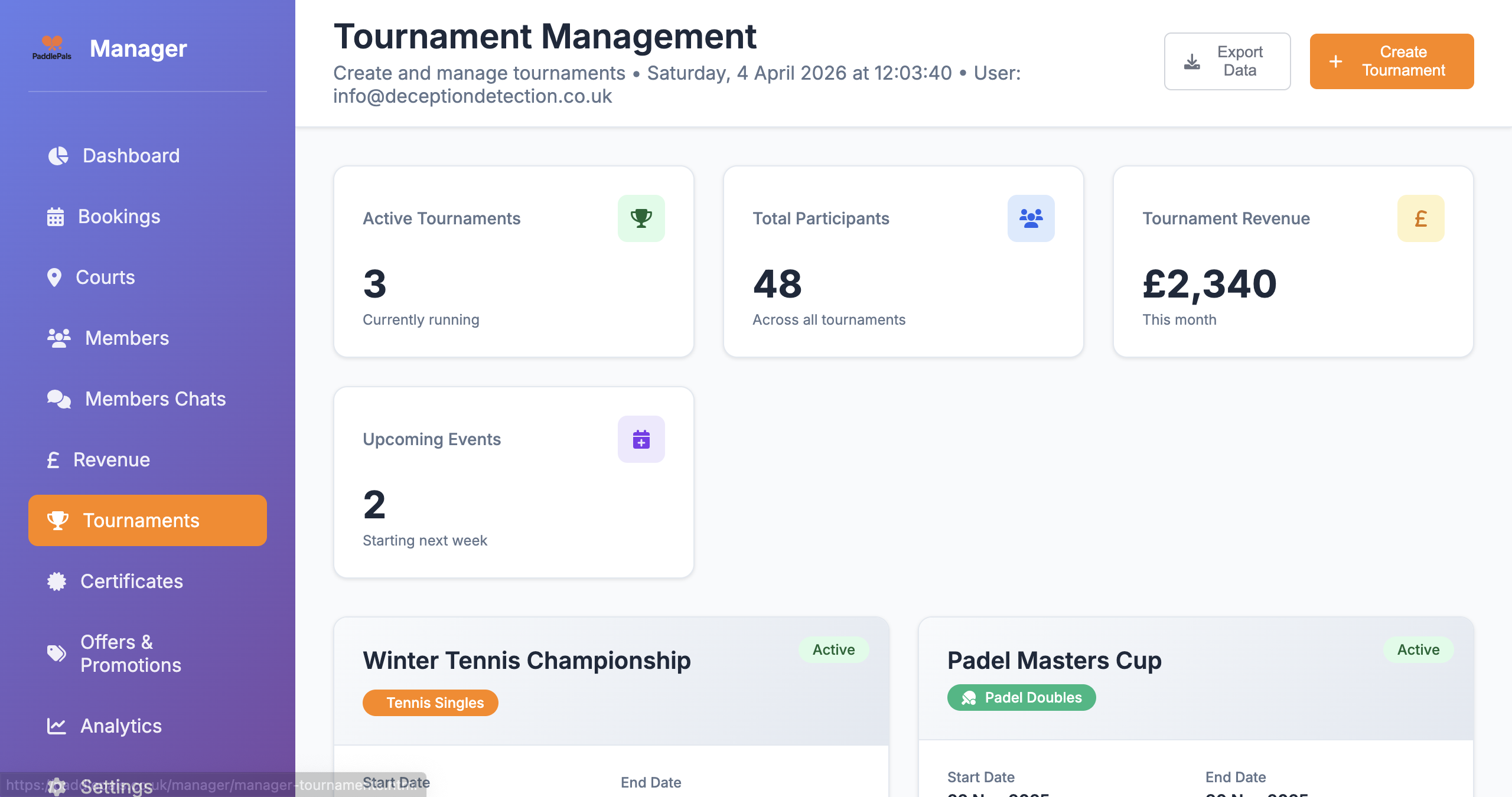The image size is (1512, 797).
Task: Click the blue people icon on Total Participants card
Action: (x=1031, y=218)
